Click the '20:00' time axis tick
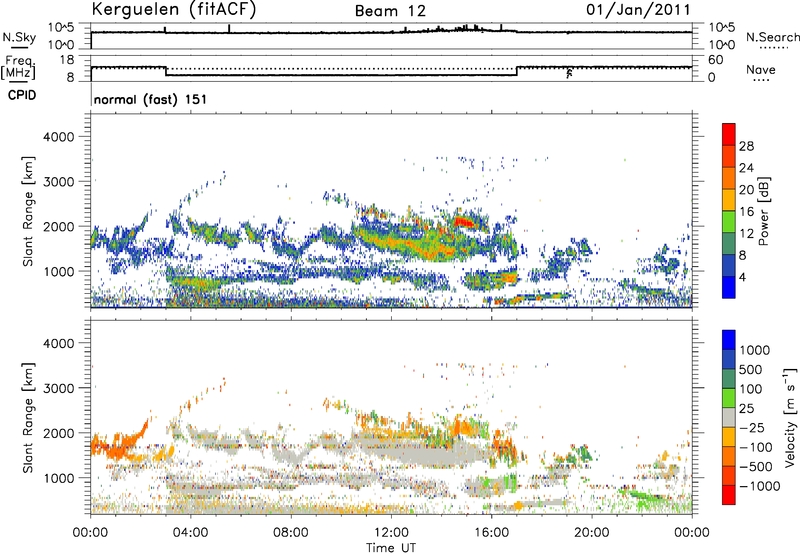The width and height of the screenshot is (800, 554). [591, 533]
